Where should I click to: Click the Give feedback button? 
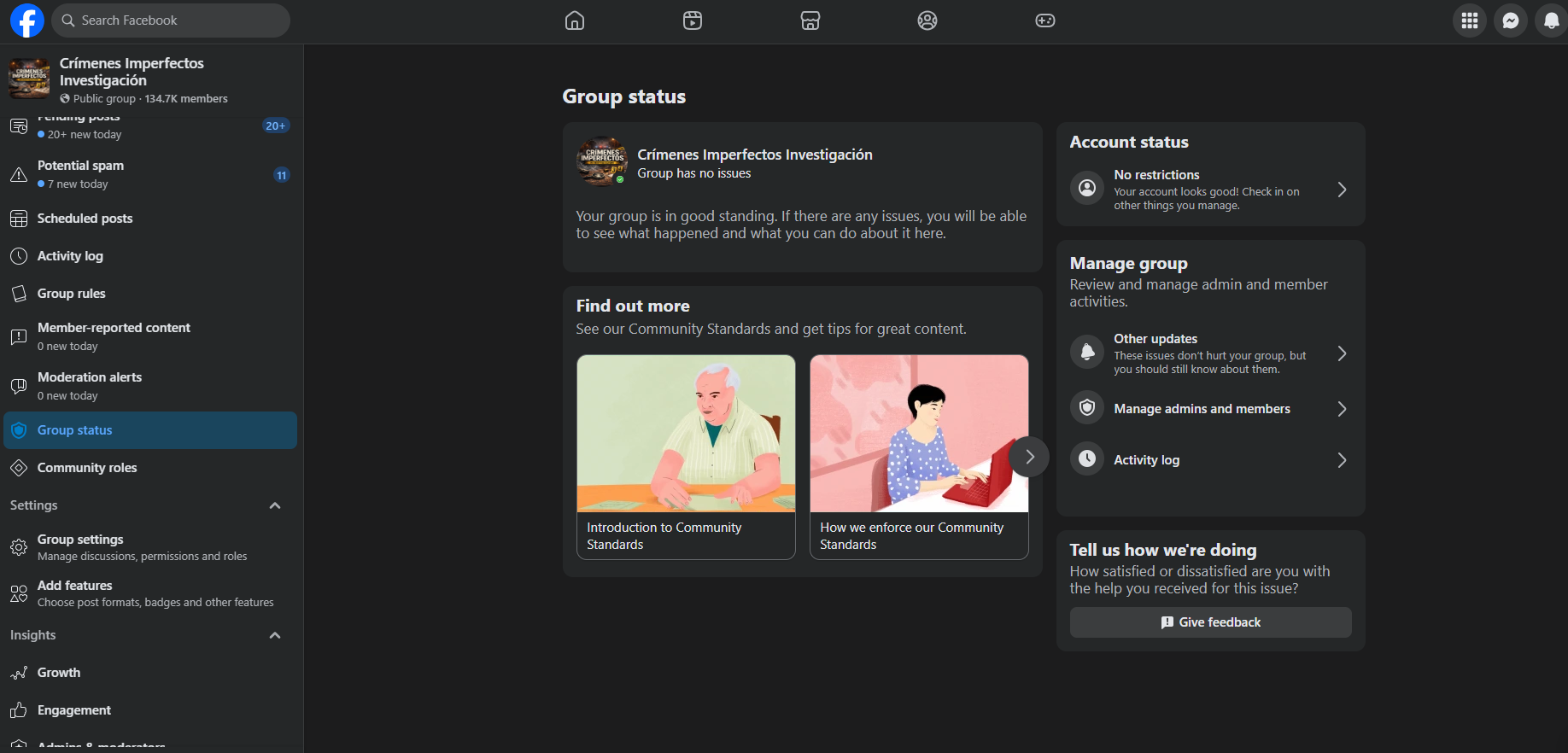(x=1210, y=622)
